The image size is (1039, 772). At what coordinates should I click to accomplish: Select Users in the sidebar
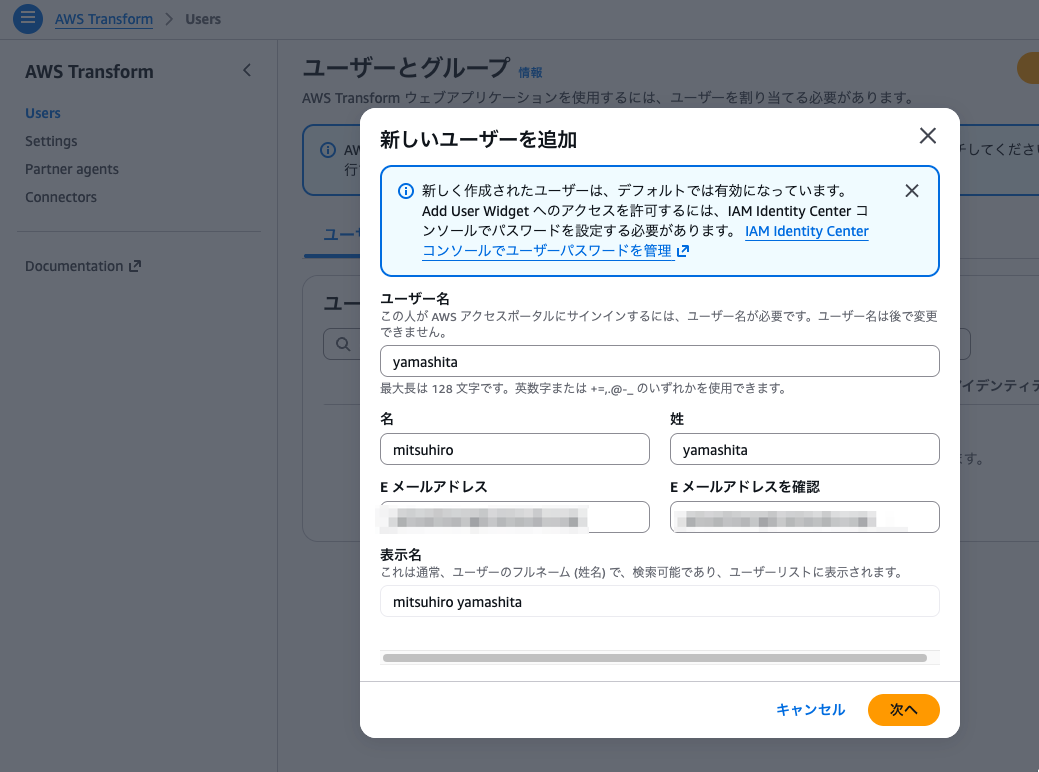43,113
